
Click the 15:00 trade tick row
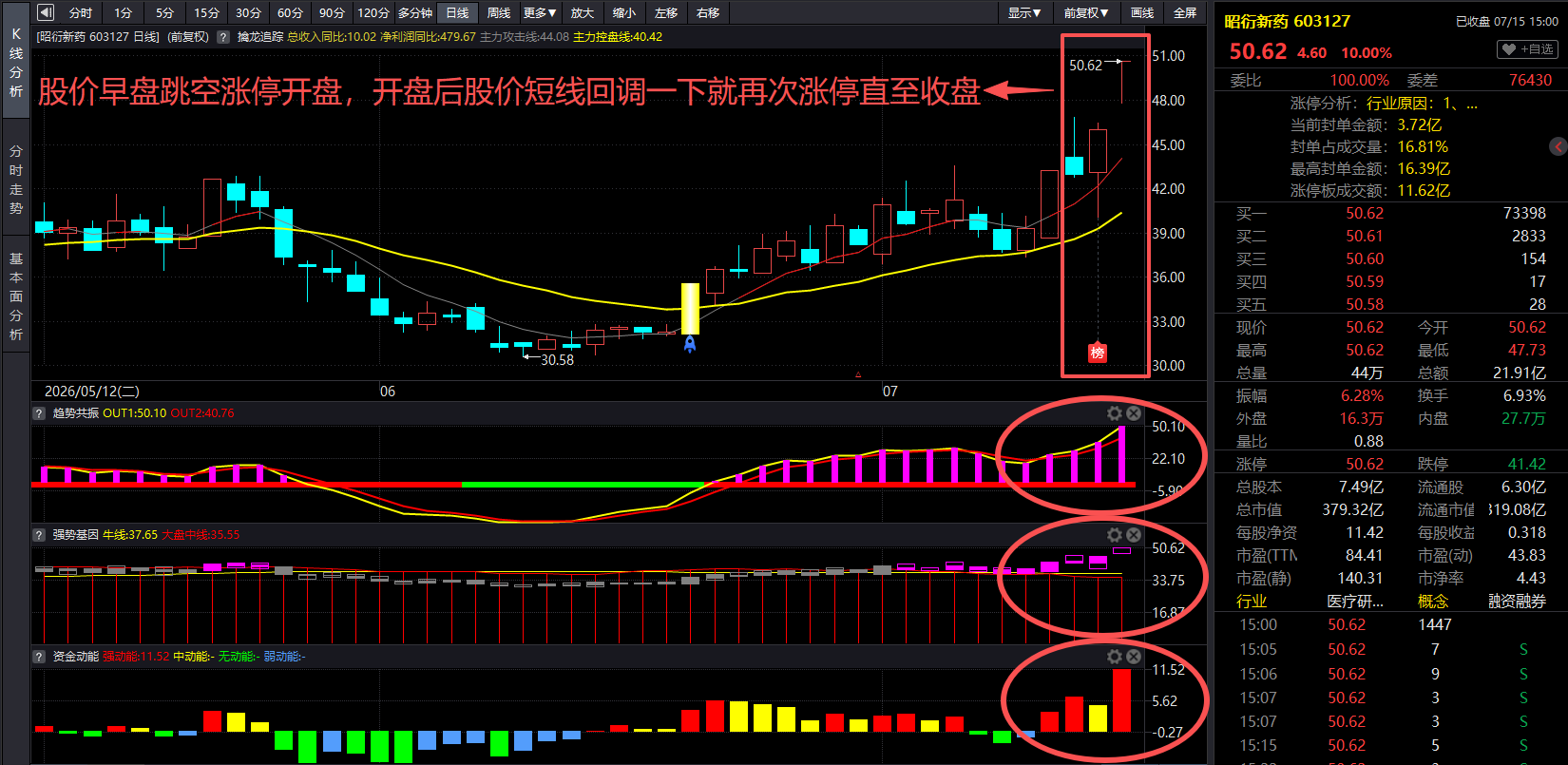(1390, 624)
